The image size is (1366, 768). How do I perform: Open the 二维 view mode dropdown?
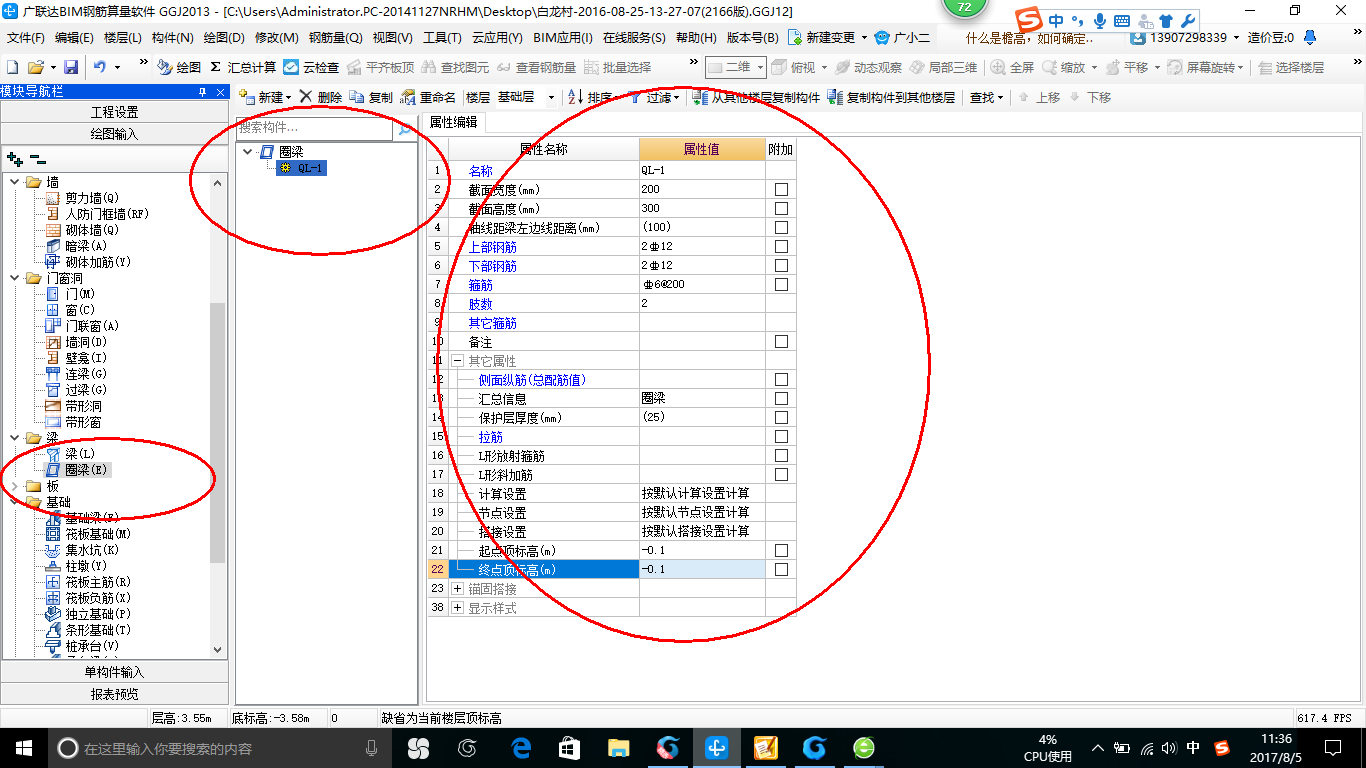760,67
